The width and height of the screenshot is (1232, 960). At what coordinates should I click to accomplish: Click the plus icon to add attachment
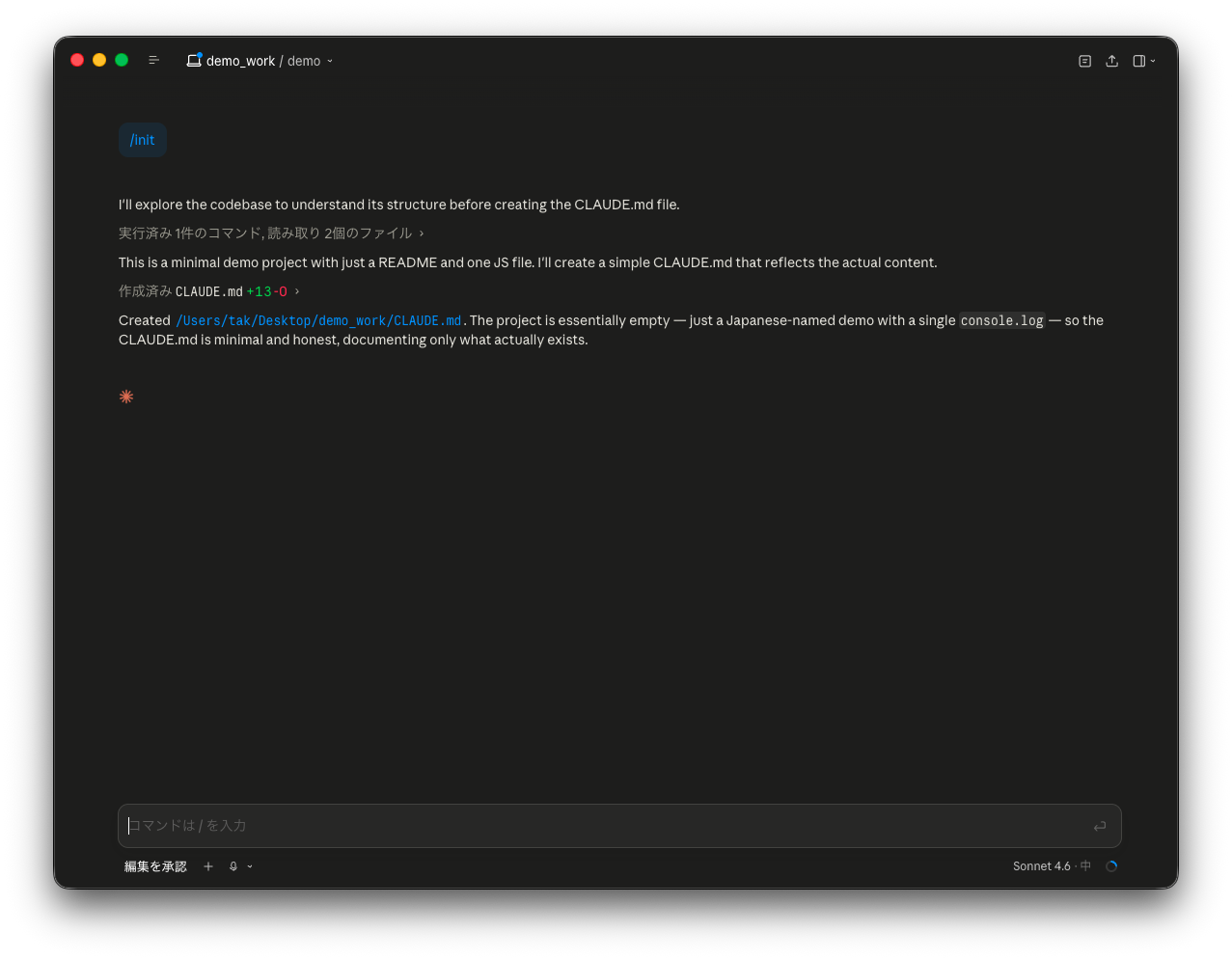[x=208, y=866]
